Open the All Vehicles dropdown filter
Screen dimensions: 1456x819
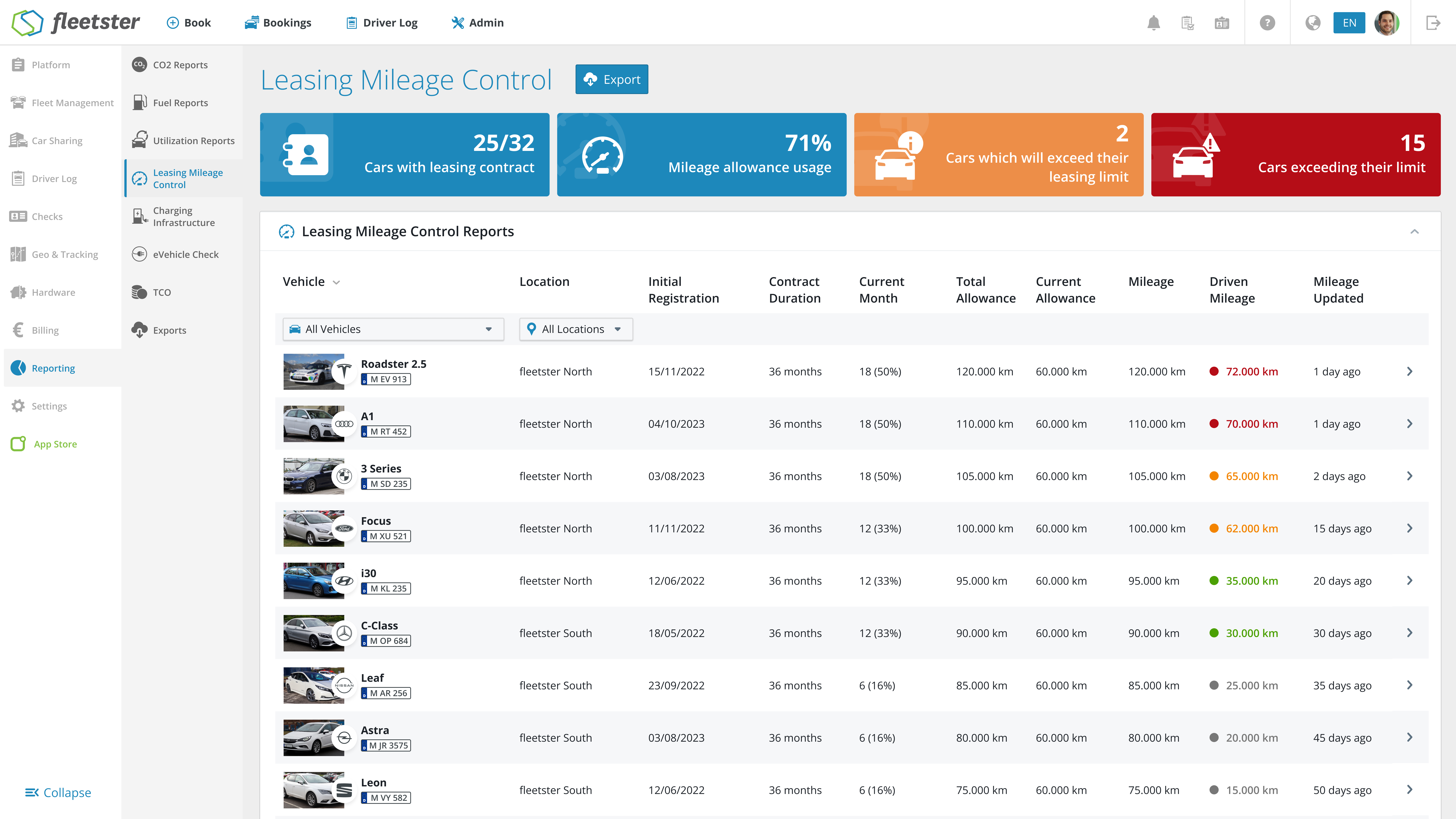(393, 329)
